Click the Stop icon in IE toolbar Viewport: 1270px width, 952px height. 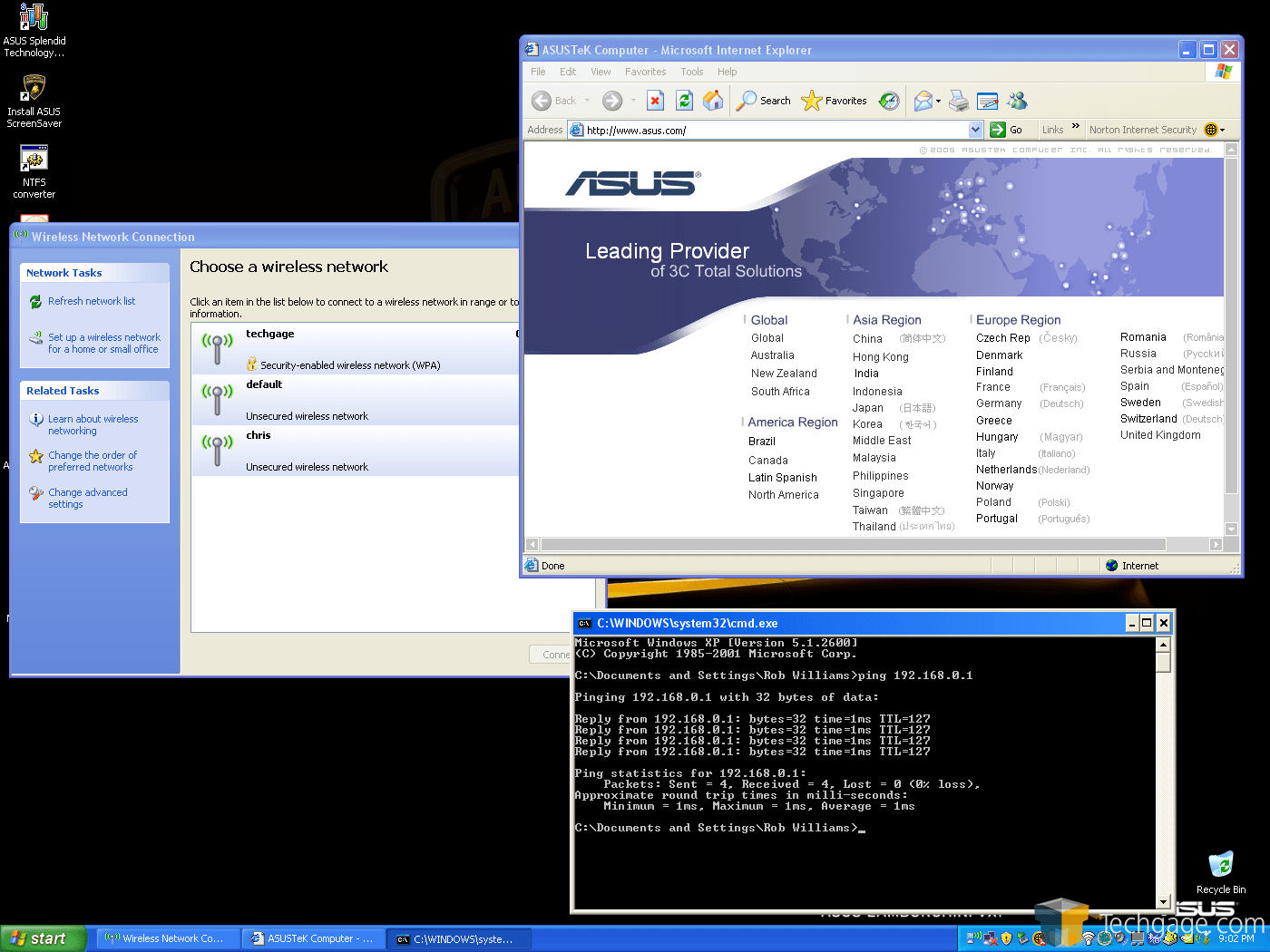click(x=655, y=101)
